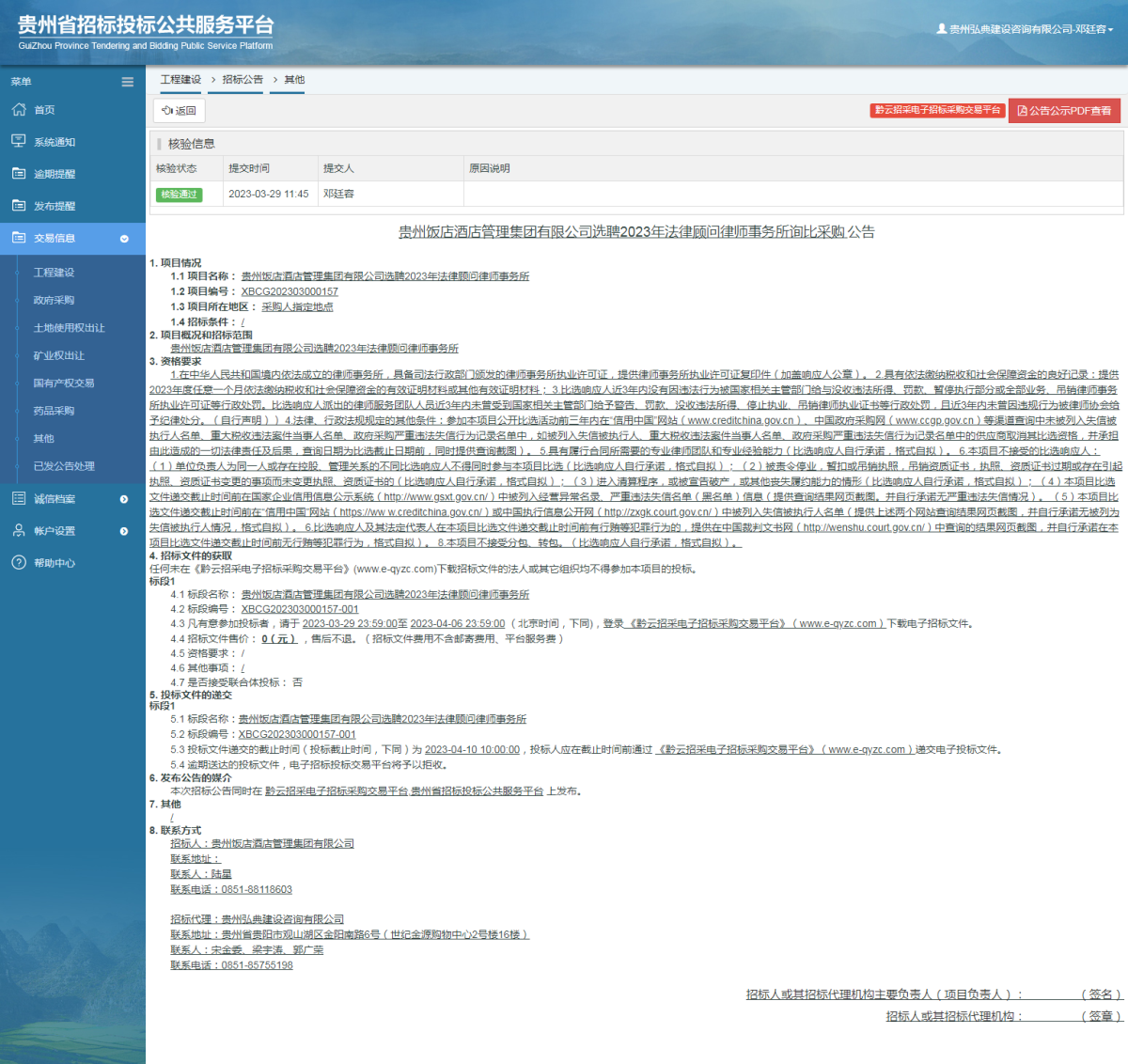Image resolution: width=1128 pixels, height=1064 pixels.
Task: Click the icon next to 逾期提醒
Action: [19, 174]
